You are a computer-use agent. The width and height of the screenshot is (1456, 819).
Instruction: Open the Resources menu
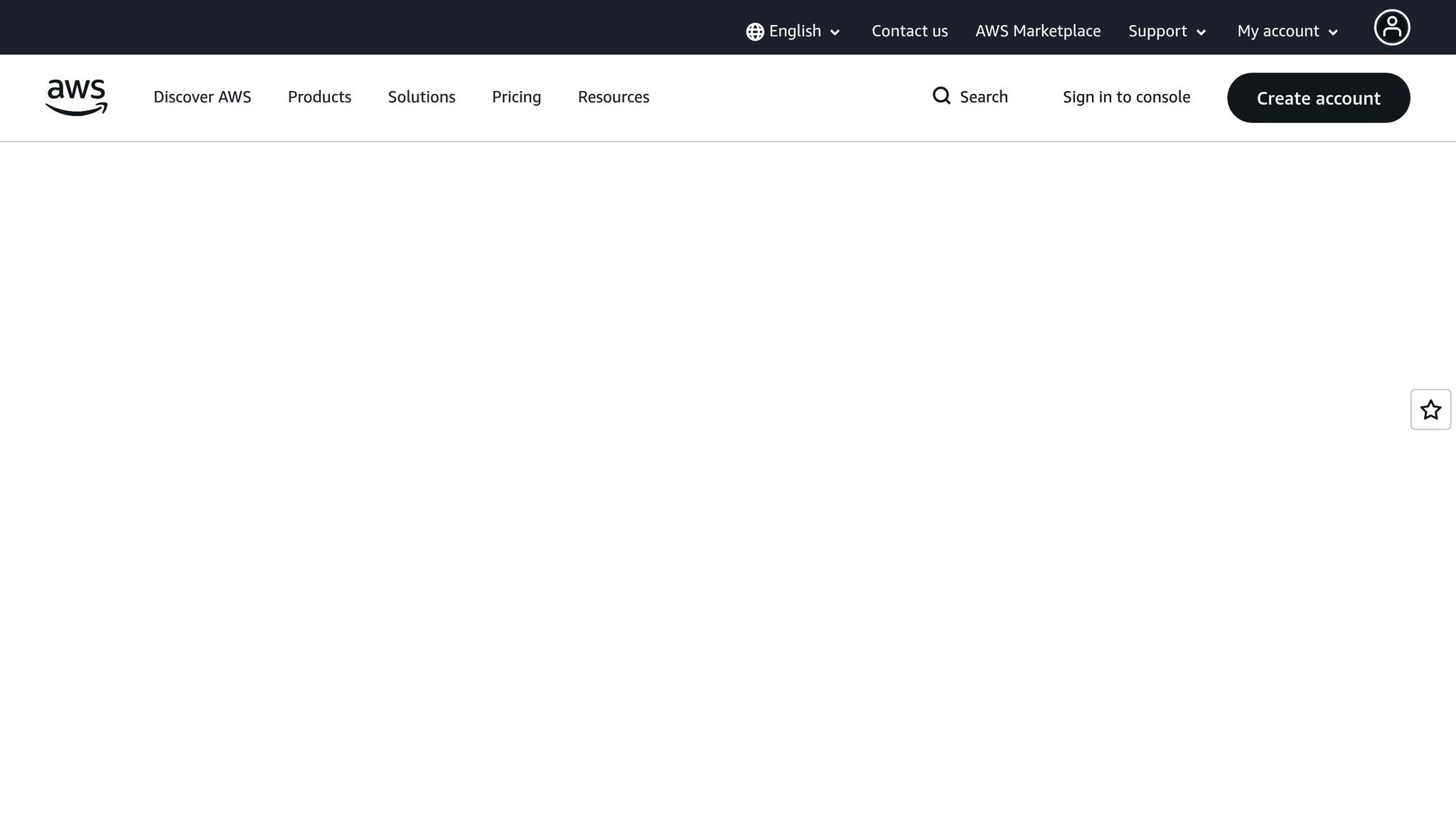(x=613, y=97)
